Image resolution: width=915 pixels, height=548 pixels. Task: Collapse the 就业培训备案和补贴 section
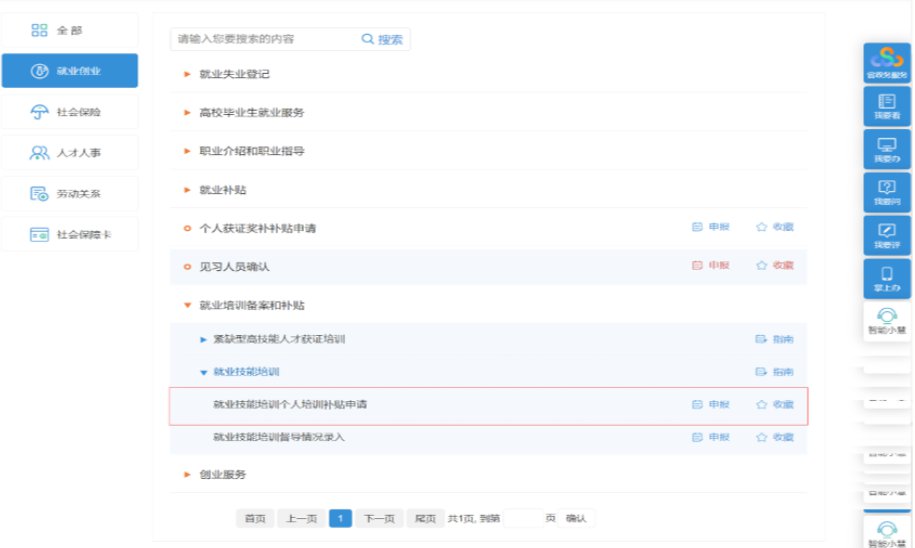187,305
